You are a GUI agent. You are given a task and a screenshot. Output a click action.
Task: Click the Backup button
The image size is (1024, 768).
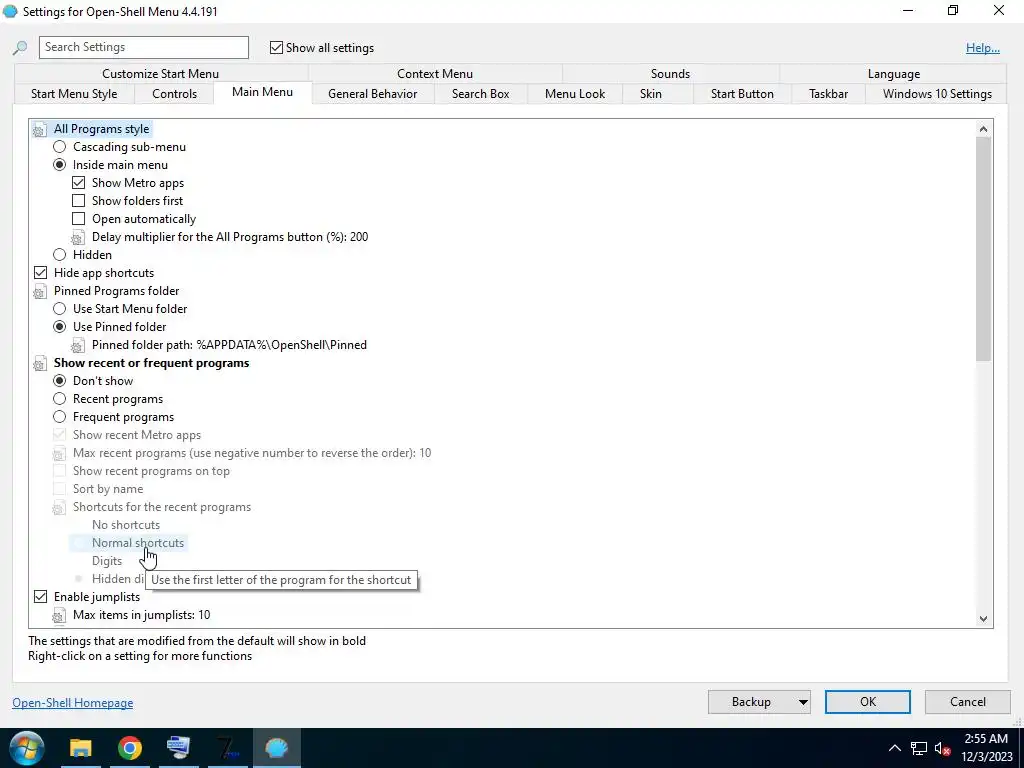point(751,702)
